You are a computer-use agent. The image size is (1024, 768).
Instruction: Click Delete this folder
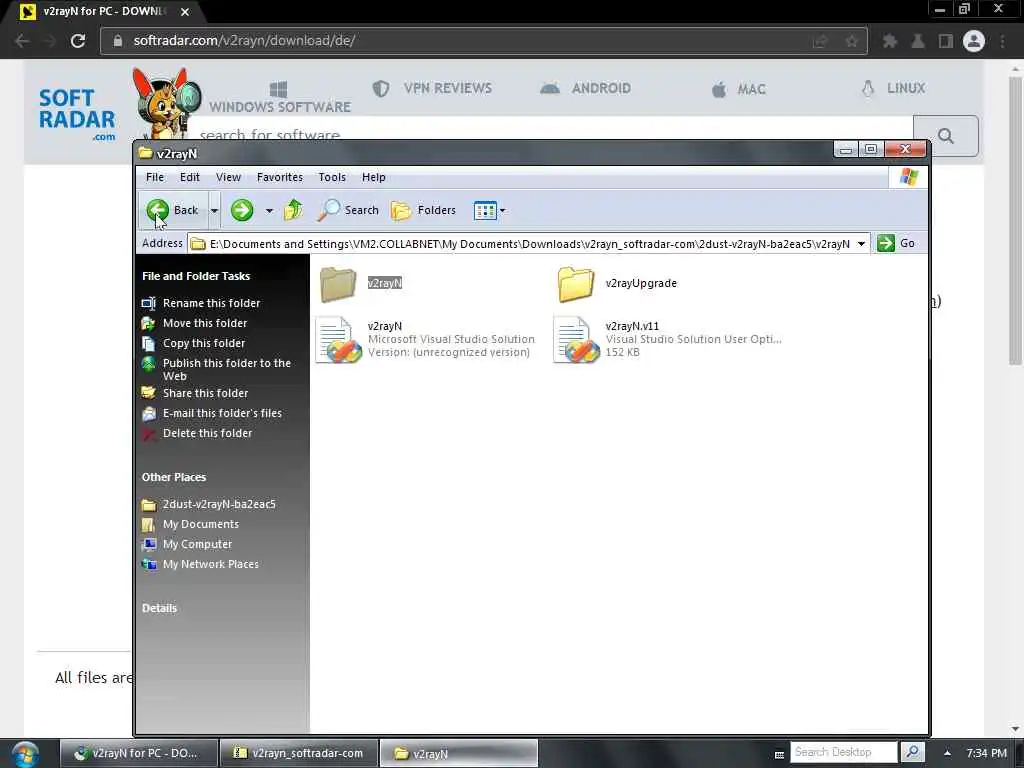click(207, 433)
